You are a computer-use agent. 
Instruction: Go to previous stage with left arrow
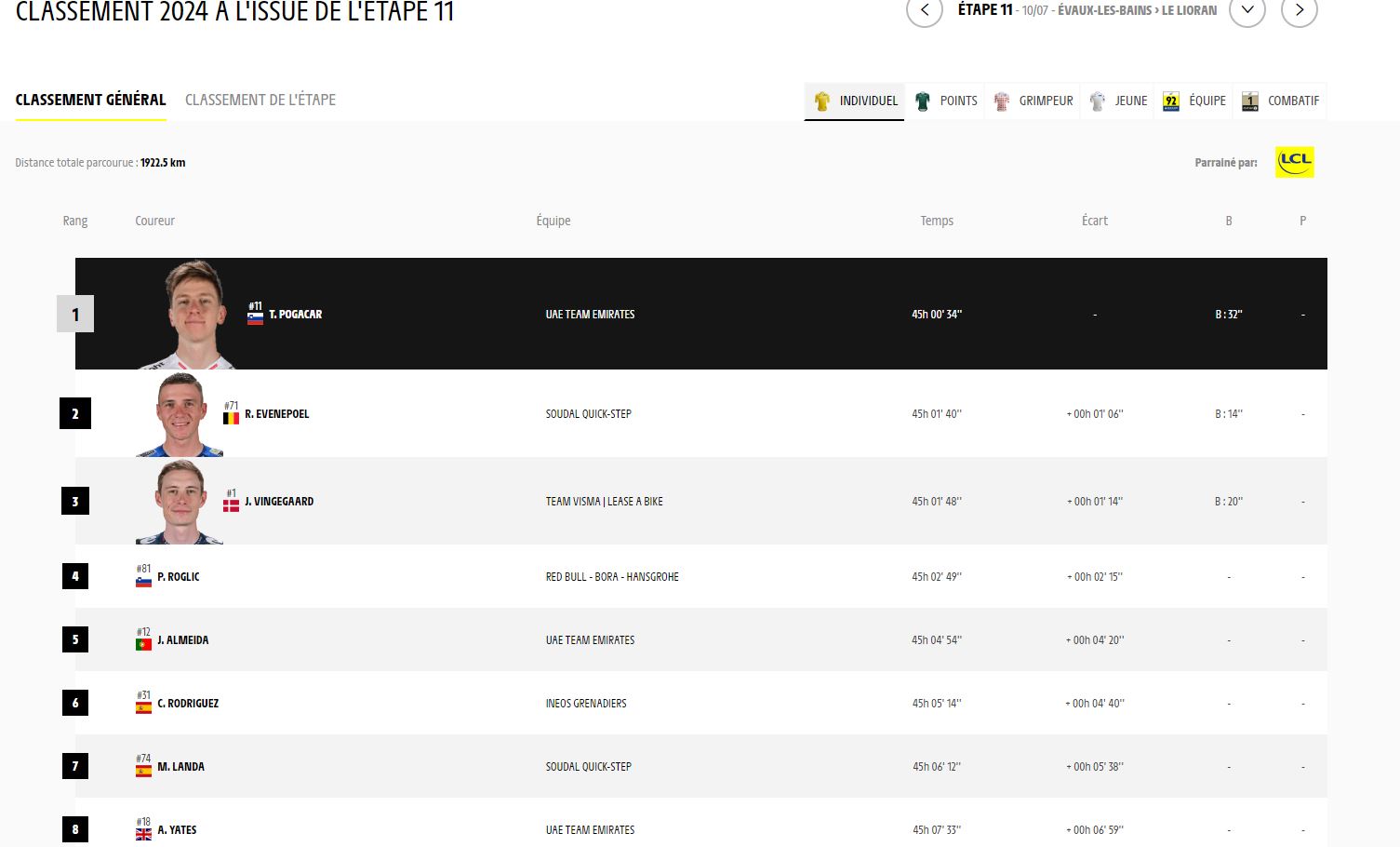click(x=925, y=10)
